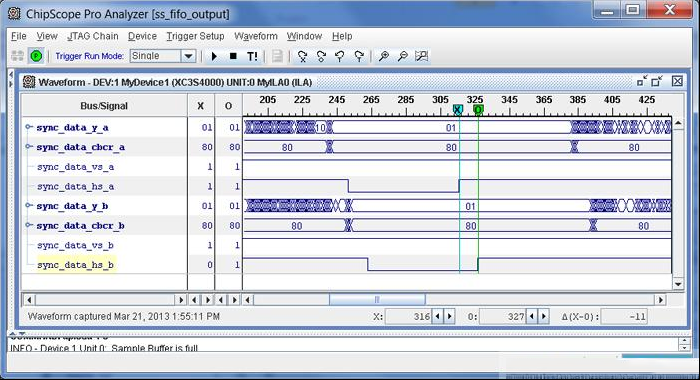Stop acquisition with the stop button
The image size is (700, 380).
(233, 56)
